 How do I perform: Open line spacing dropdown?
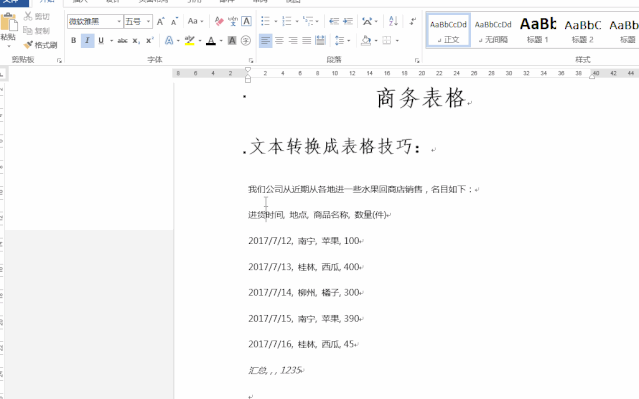(x=342, y=40)
